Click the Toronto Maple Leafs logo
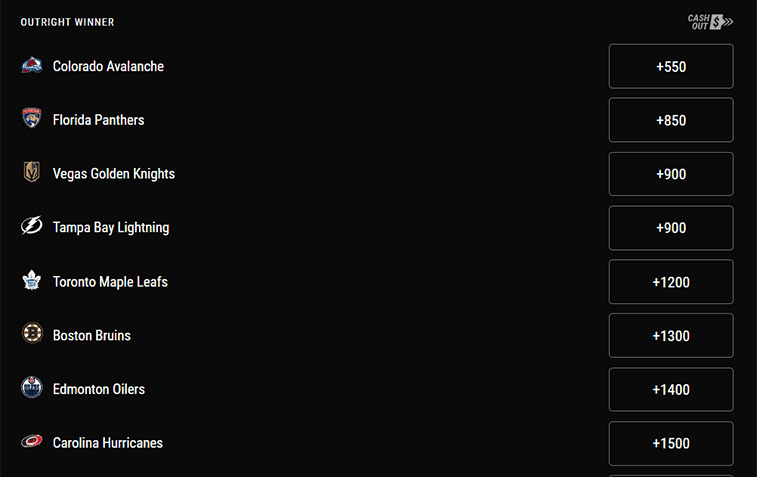The width and height of the screenshot is (757, 477). pos(32,281)
